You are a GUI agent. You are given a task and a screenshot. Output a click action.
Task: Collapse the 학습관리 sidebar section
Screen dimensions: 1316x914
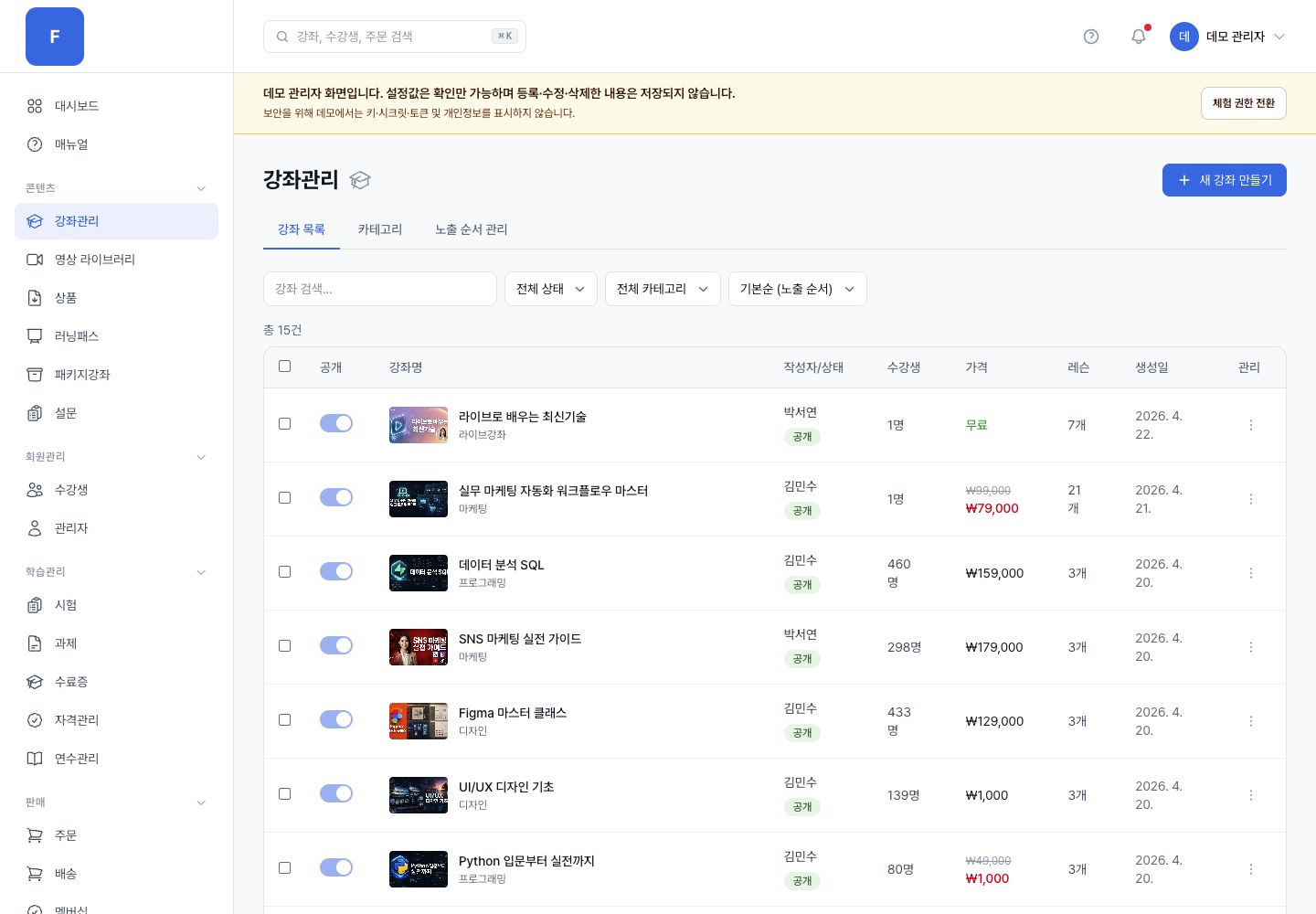(116, 572)
